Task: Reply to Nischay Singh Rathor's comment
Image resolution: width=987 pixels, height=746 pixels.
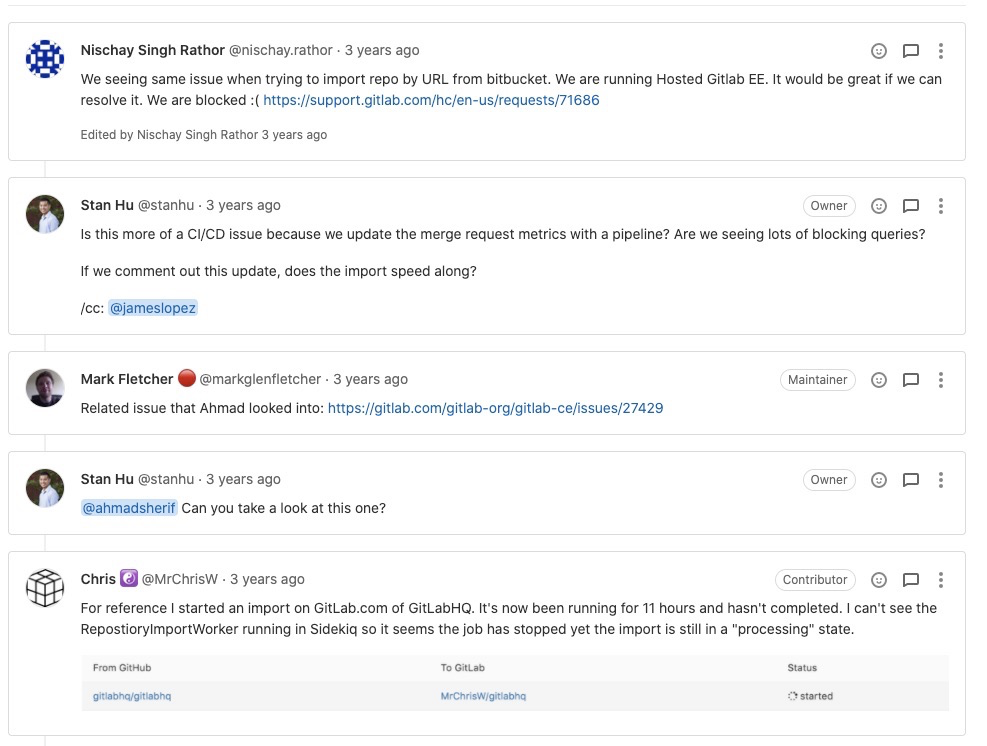Action: tap(911, 51)
